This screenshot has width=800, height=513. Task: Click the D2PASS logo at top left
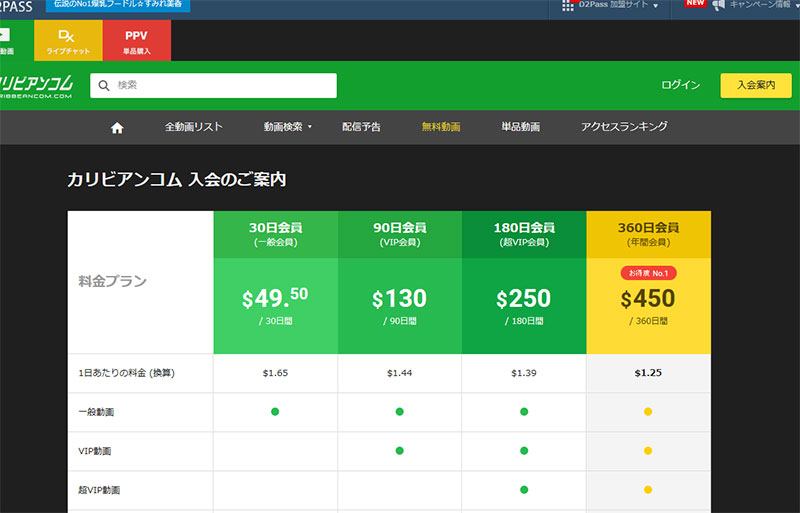point(16,6)
